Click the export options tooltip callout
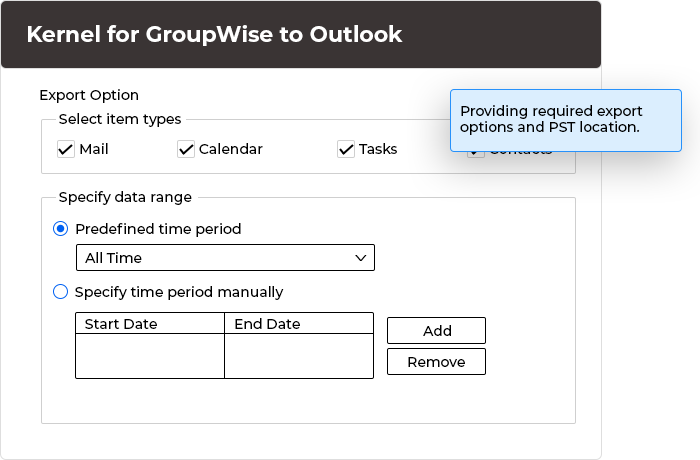 (566, 121)
